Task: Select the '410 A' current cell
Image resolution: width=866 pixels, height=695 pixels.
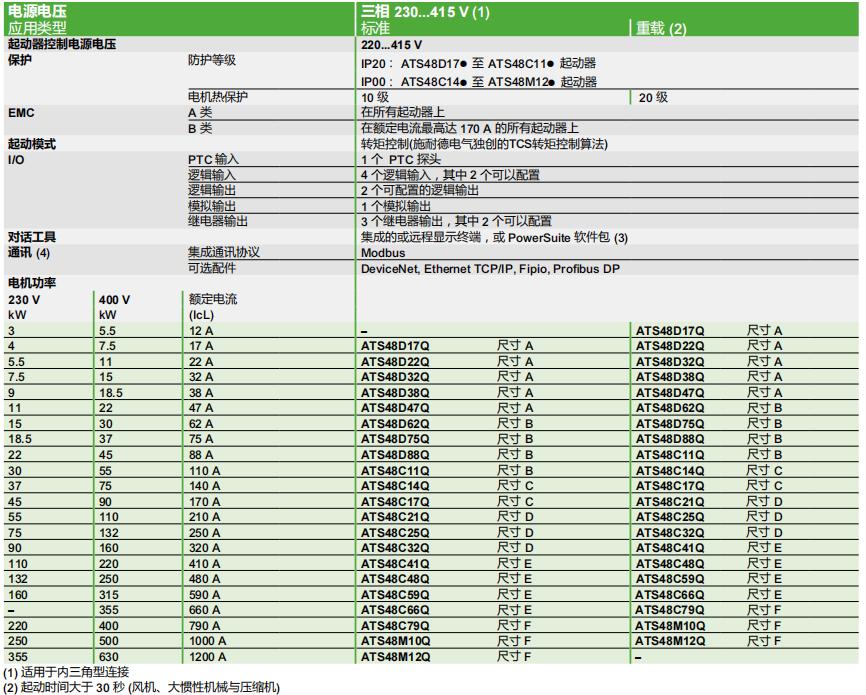Action: point(204,564)
